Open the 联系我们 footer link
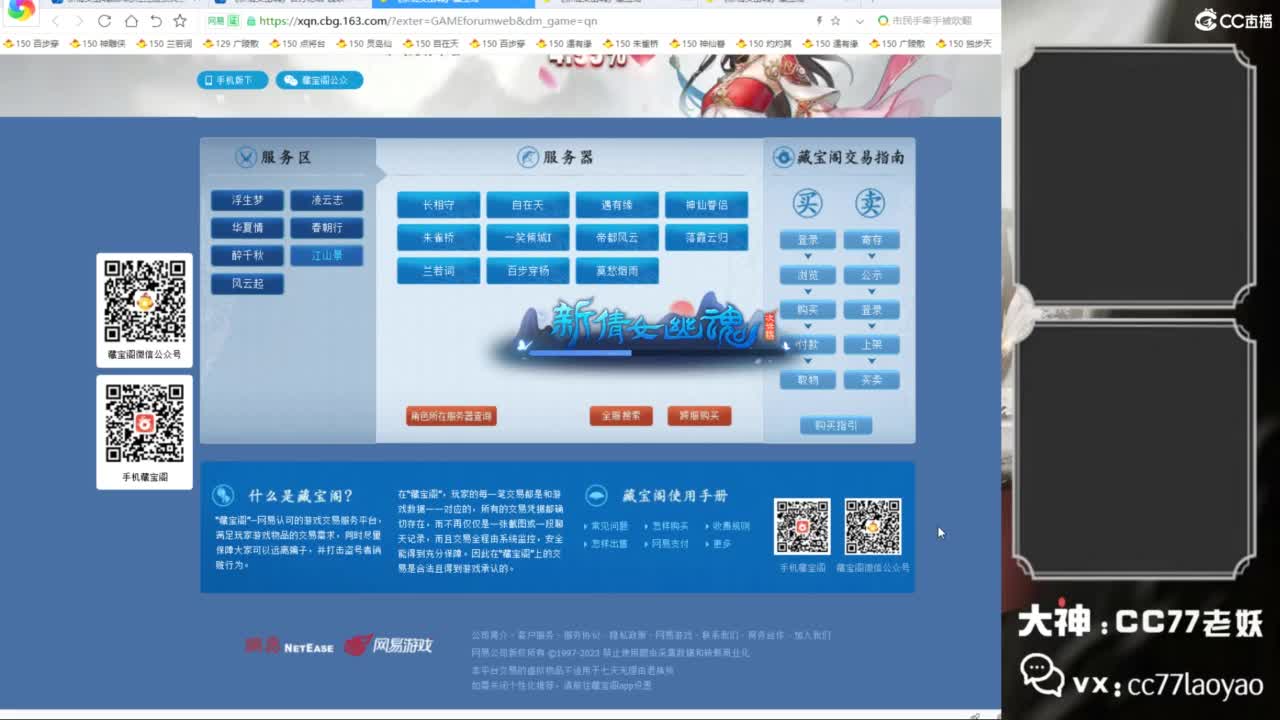Screen dimensions: 1280x720 720,635
